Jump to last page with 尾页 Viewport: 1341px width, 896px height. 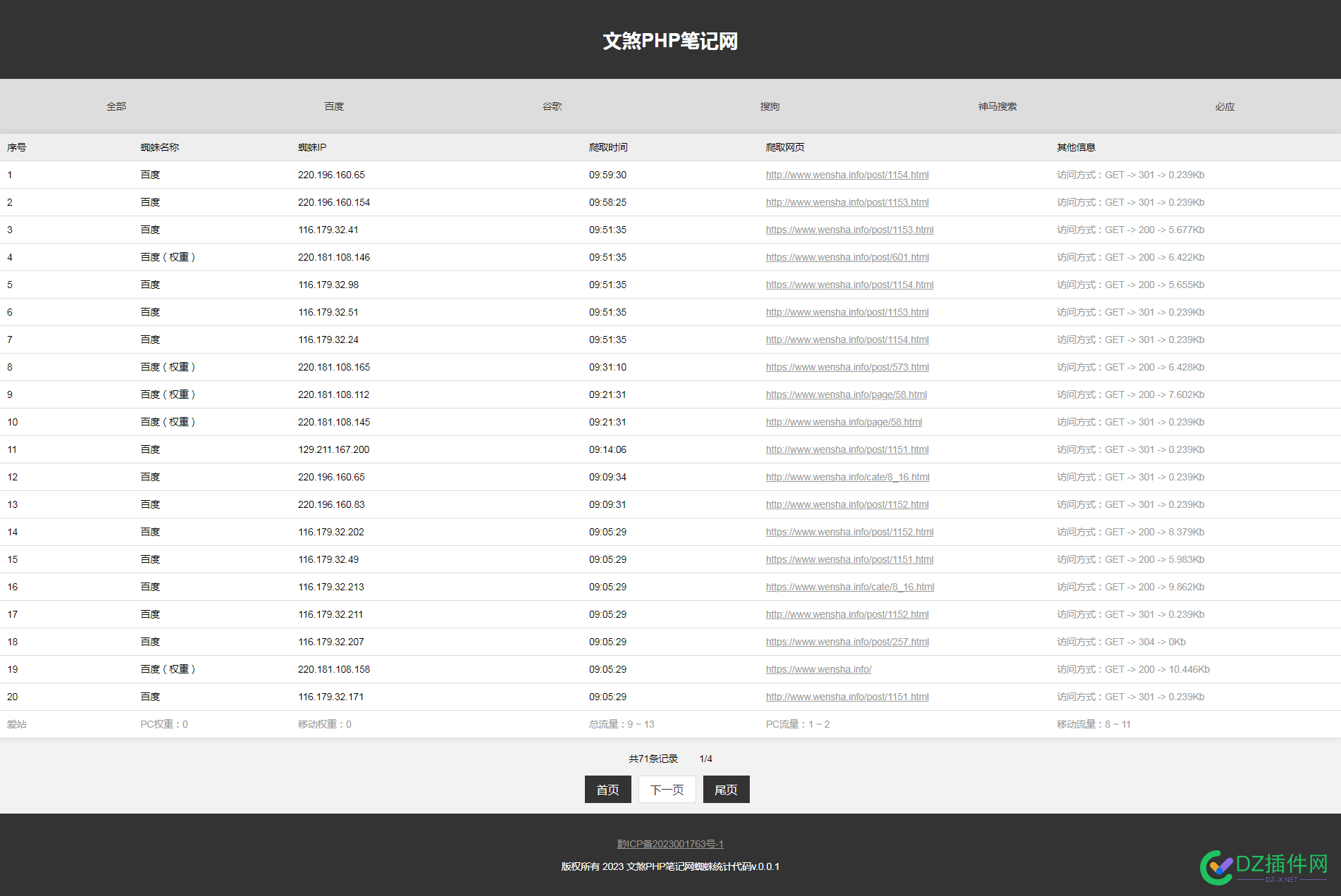pos(726,790)
